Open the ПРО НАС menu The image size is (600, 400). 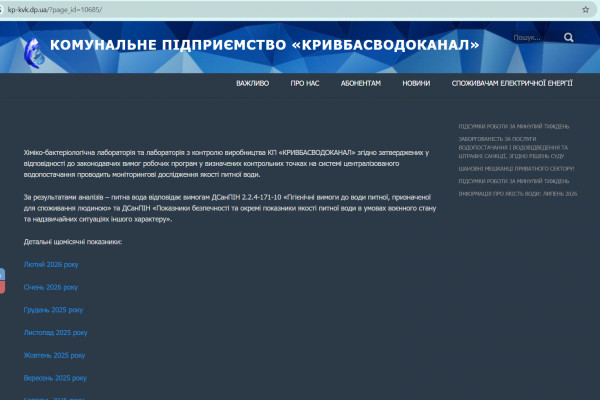[305, 83]
